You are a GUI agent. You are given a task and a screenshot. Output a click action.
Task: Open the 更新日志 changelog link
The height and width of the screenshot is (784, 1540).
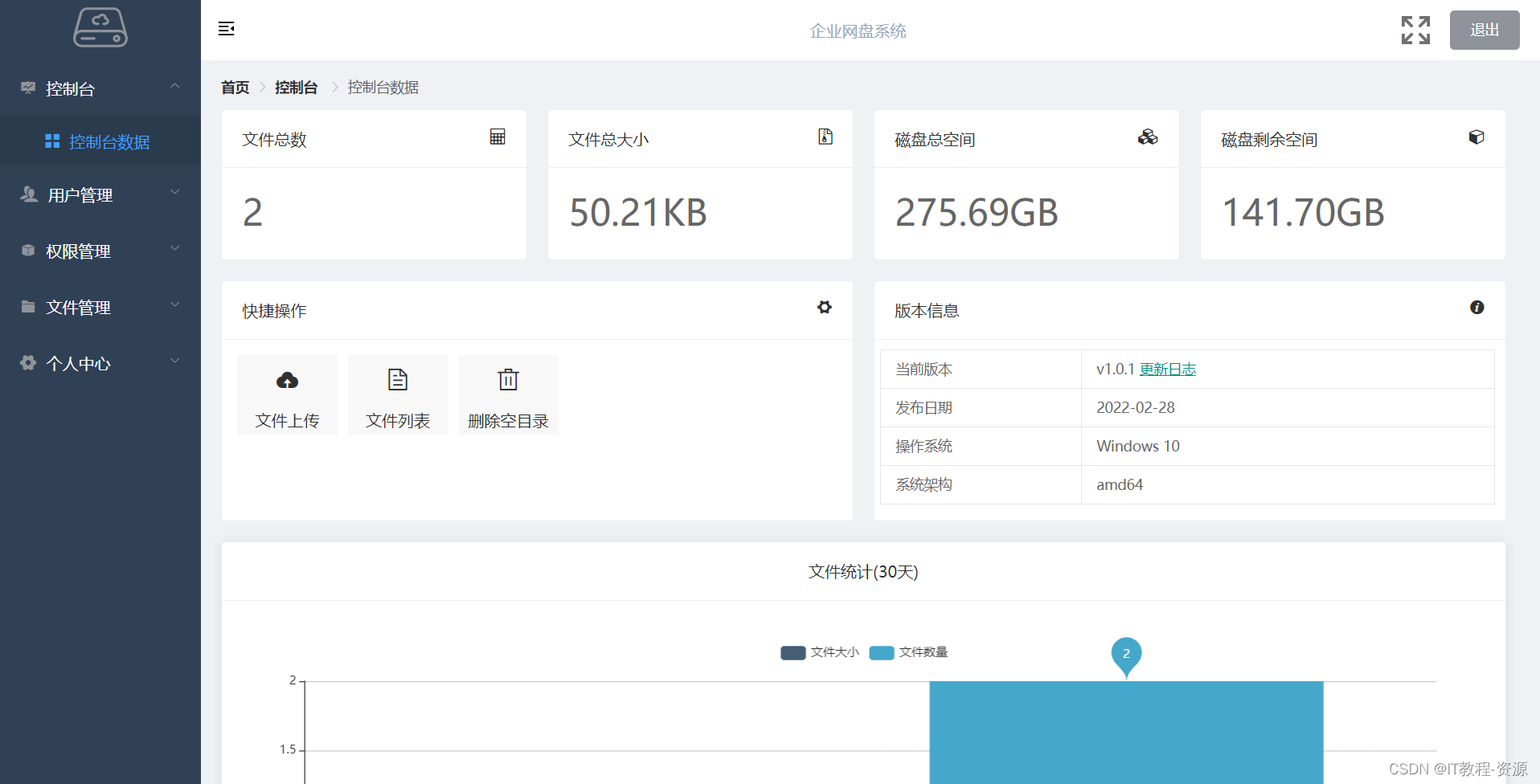(x=1168, y=369)
